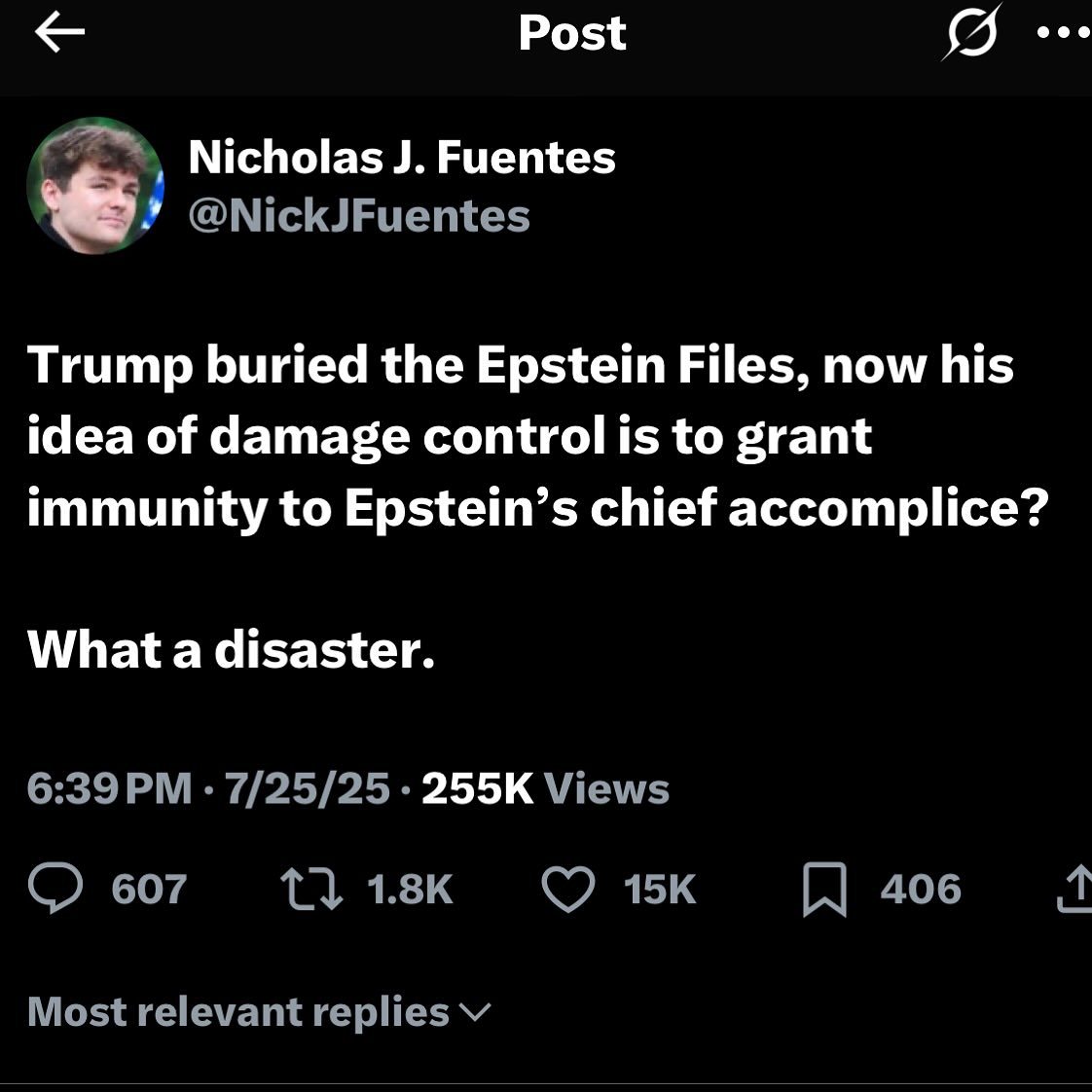Tap the 6:39 PM timestamp
This screenshot has width=1092, height=1092.
(109, 788)
